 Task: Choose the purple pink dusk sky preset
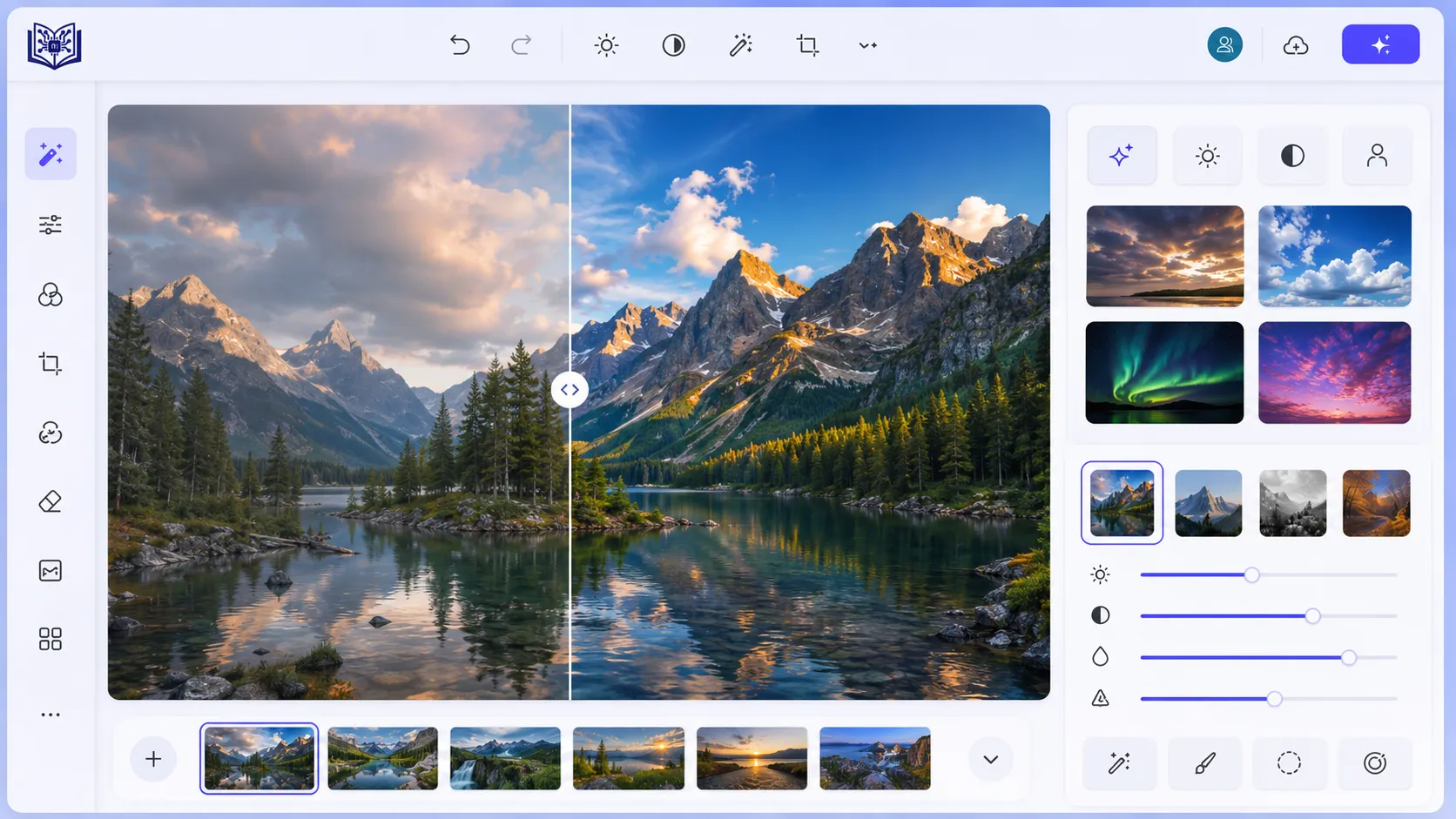1335,373
